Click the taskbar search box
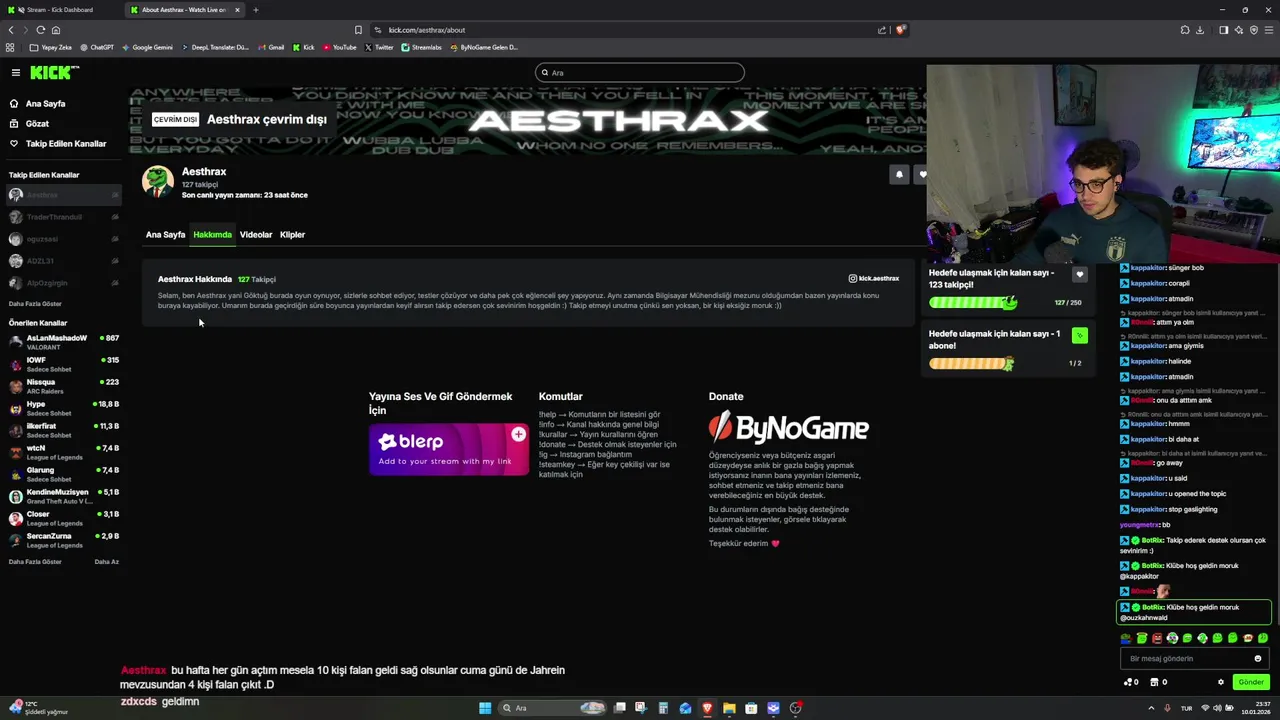Screen dimensions: 1280x720 click(553, 708)
